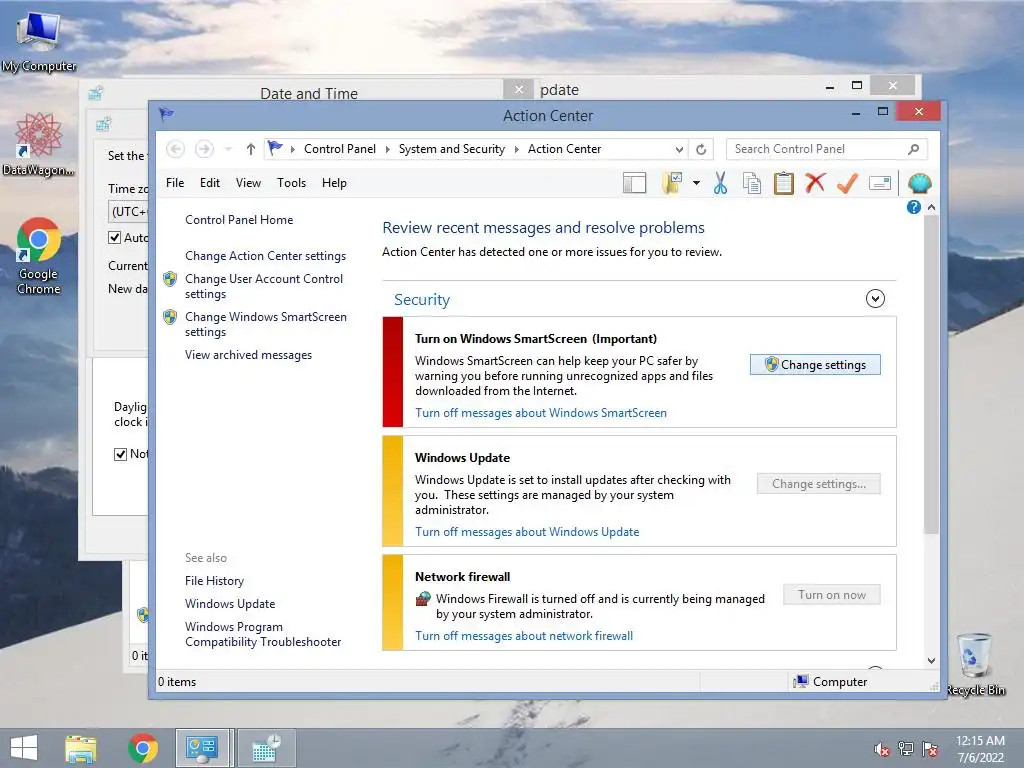The image size is (1024, 768).
Task: Select the Google Chrome desktop shortcut
Action: point(39,256)
